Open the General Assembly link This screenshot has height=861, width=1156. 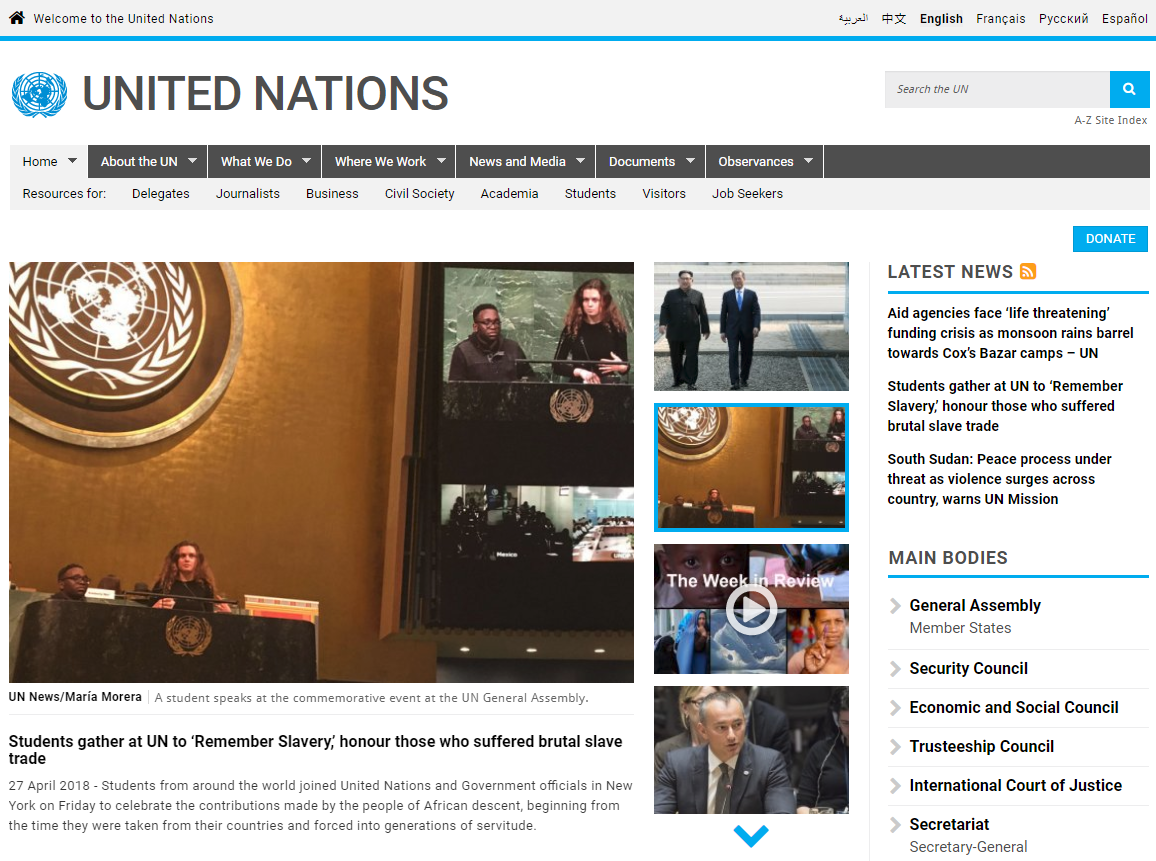(975, 605)
